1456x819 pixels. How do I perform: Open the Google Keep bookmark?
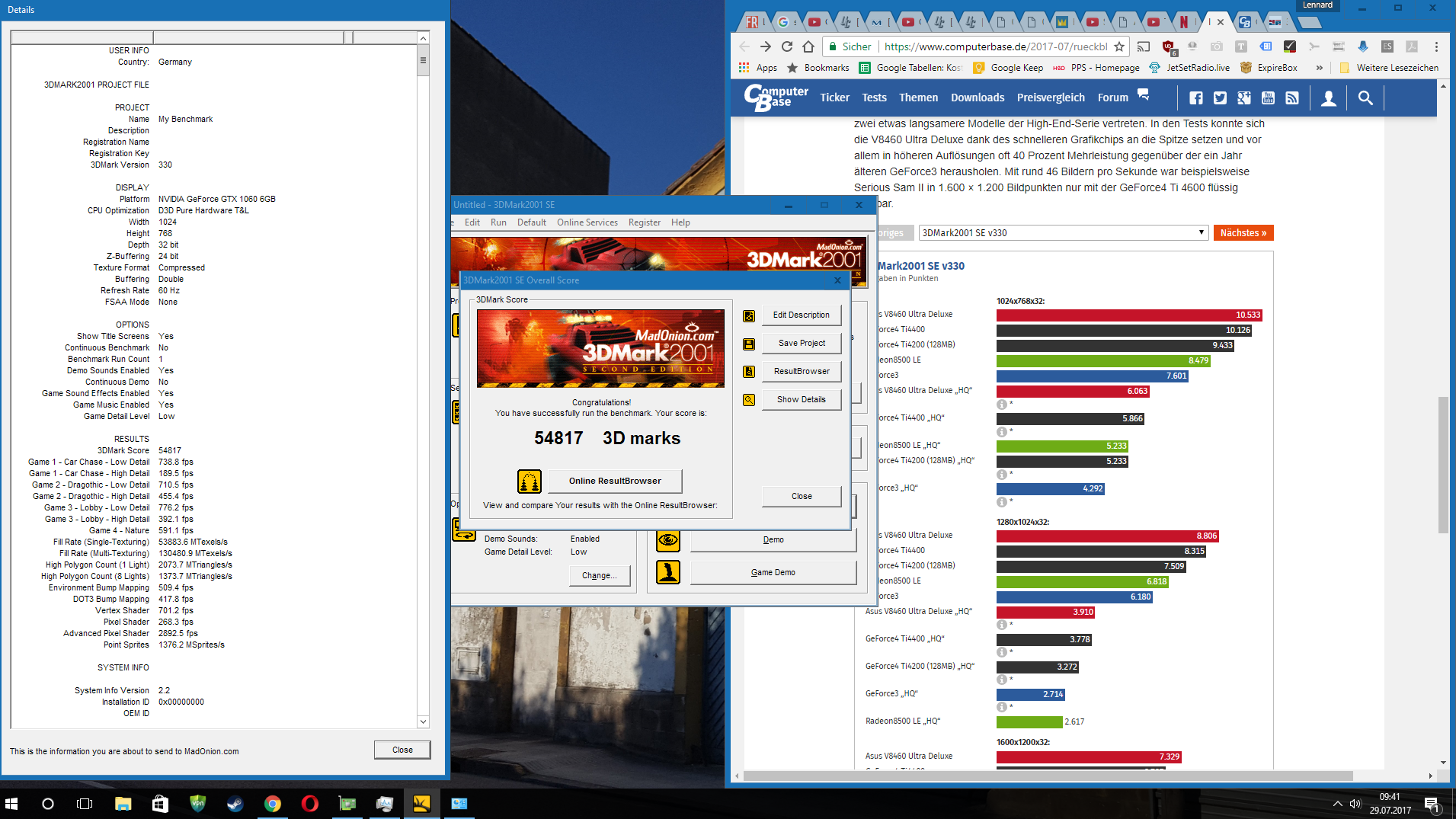1008,68
